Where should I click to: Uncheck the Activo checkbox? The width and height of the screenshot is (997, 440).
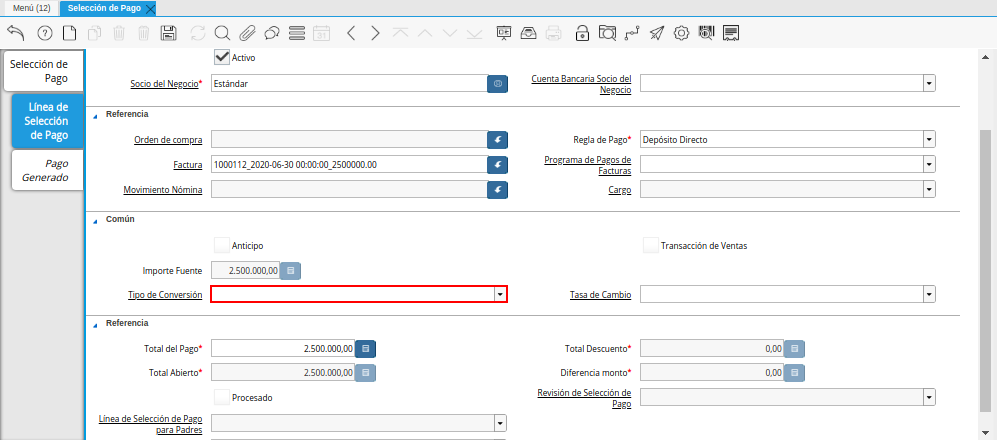pos(222,58)
